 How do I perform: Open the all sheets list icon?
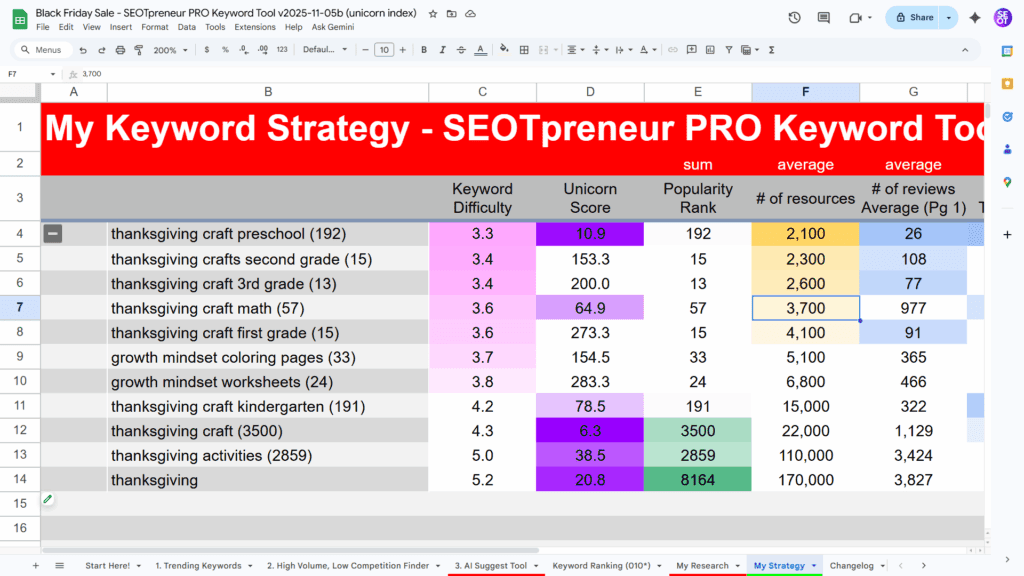pos(59,565)
